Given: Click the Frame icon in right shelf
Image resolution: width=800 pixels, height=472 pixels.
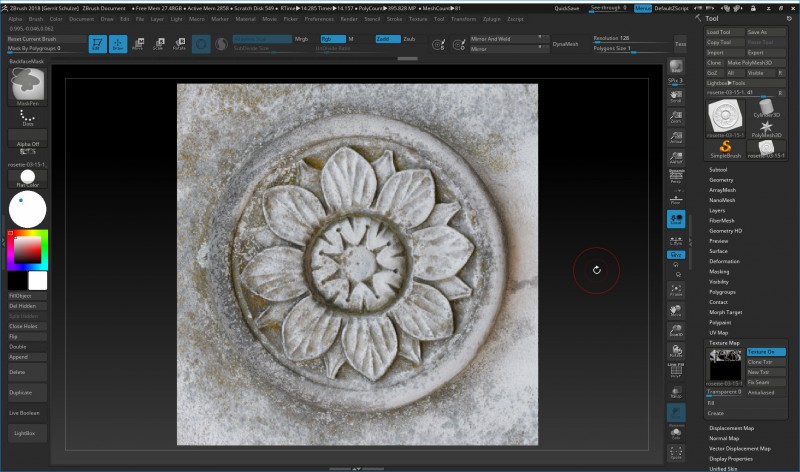Looking at the screenshot, I should tap(676, 290).
